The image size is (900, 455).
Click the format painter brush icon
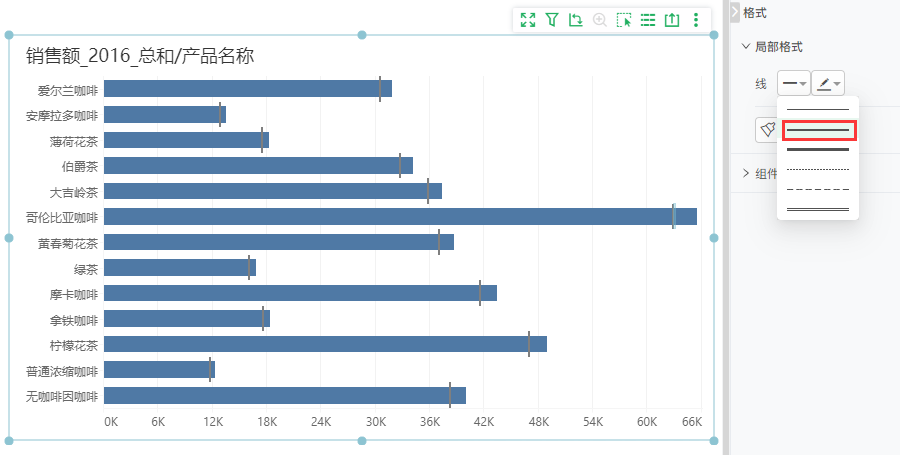[x=767, y=130]
